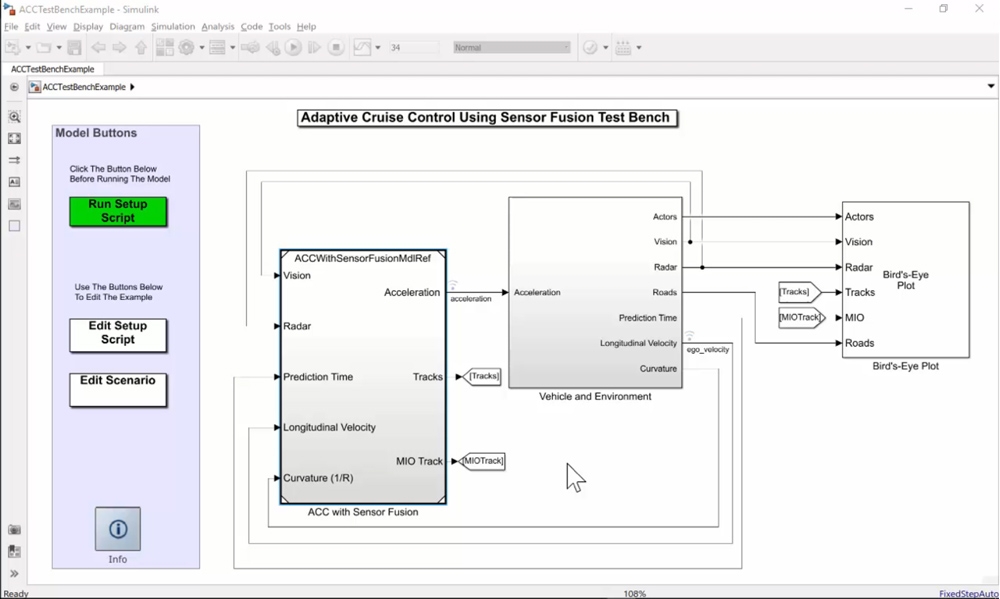Click the Area box palette icon

click(x=14, y=226)
